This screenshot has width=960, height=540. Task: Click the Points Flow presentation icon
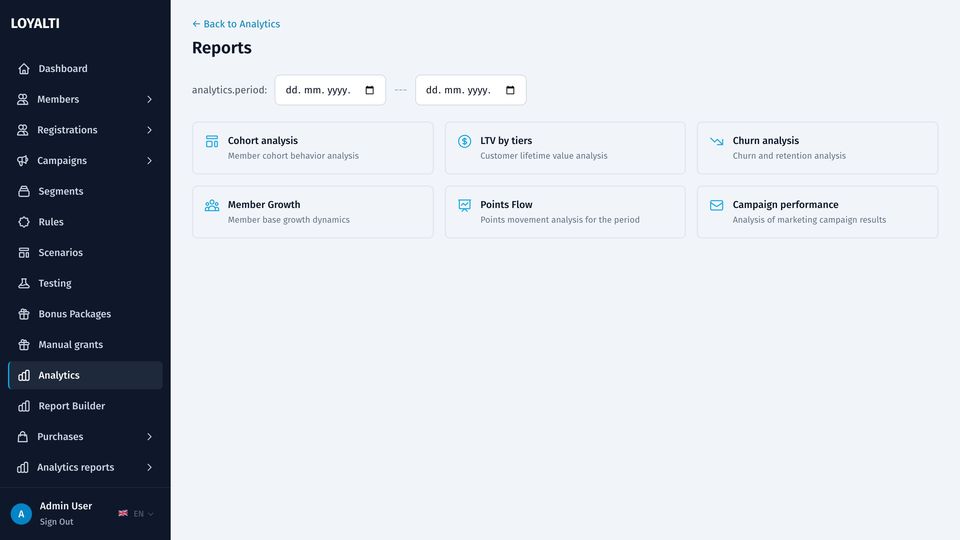point(465,205)
